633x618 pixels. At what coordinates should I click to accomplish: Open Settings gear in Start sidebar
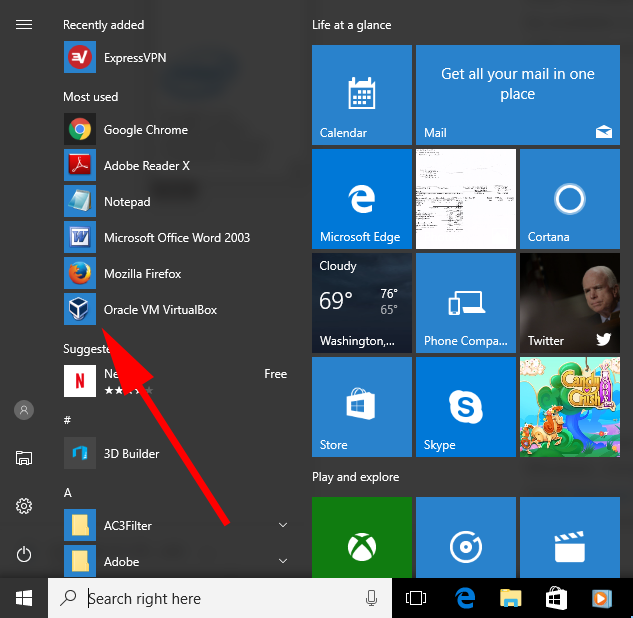pyautogui.click(x=24, y=506)
